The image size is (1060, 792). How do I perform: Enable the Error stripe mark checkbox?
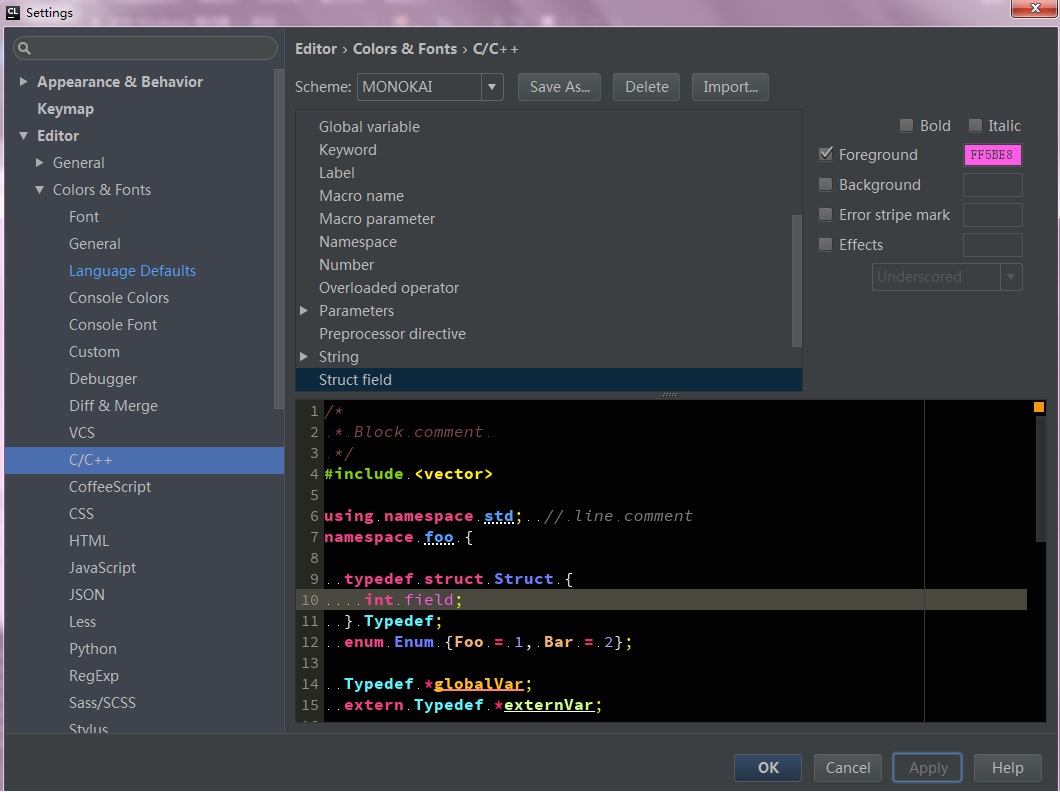[x=826, y=214]
